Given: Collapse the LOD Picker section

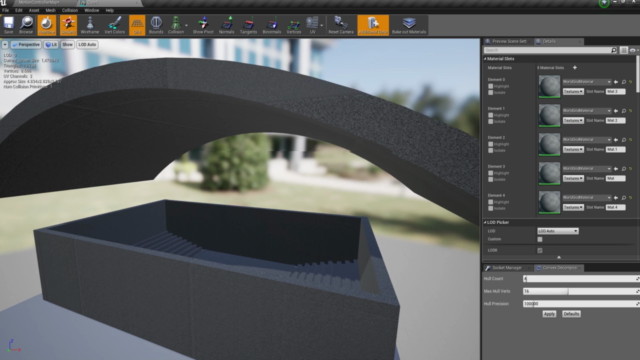Looking at the screenshot, I should [485, 223].
